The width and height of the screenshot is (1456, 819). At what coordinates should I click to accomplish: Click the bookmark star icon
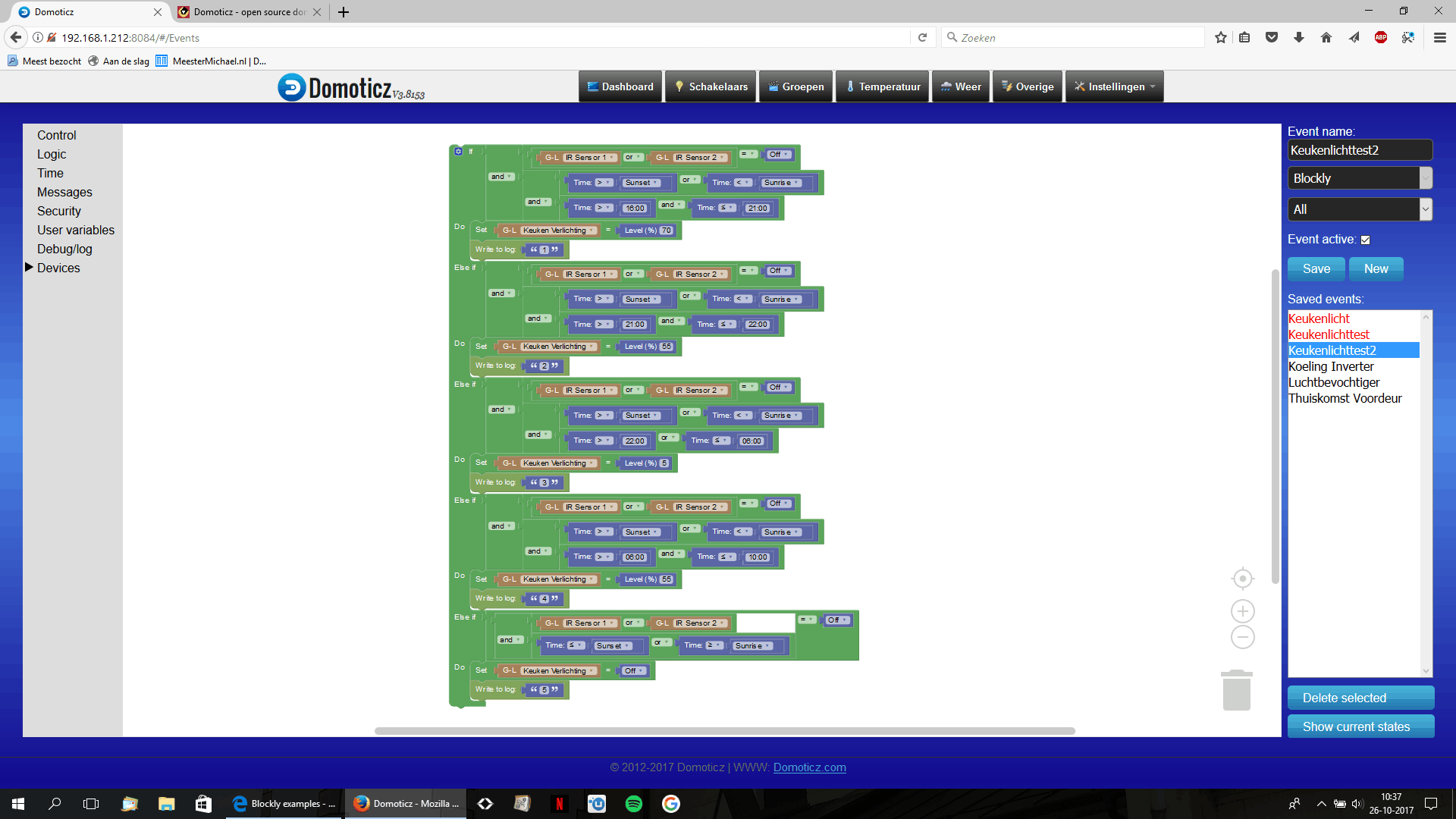[x=1220, y=37]
